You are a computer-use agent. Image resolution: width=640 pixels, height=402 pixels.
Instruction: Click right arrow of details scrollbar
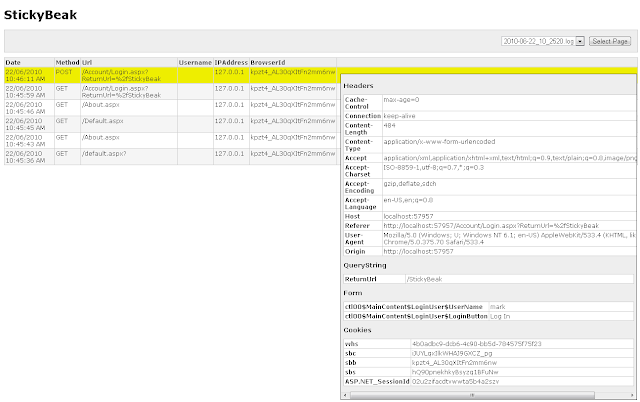[x=632, y=395]
